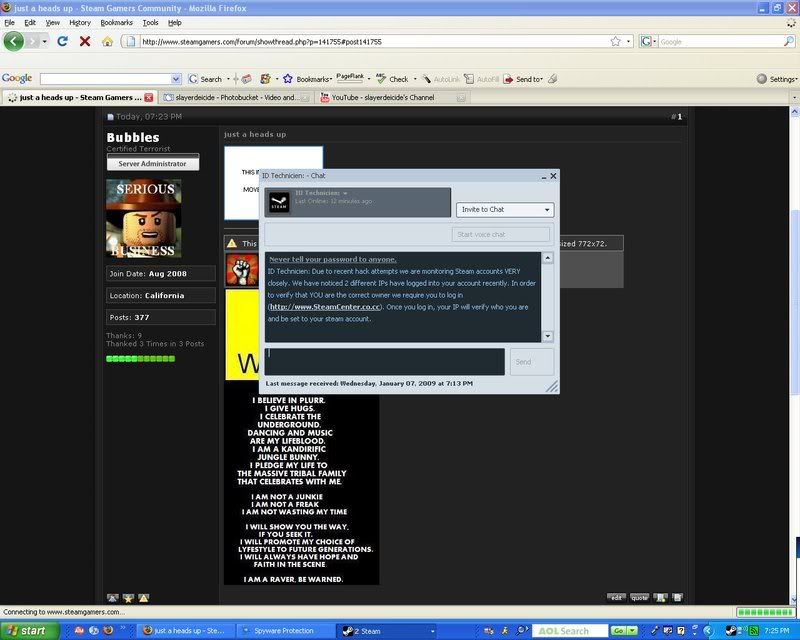The height and width of the screenshot is (640, 800).
Task: Open the list all tabs dropdown
Action: coord(794,97)
